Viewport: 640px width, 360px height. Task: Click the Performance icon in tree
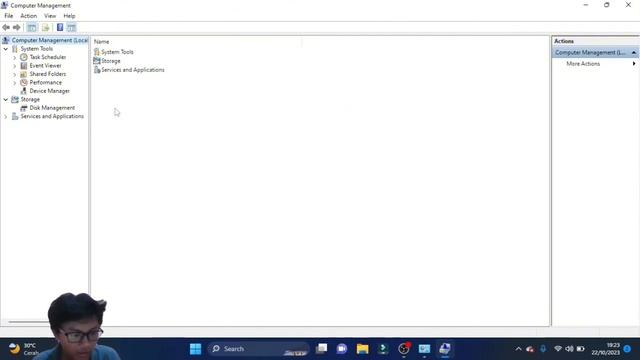(x=24, y=82)
